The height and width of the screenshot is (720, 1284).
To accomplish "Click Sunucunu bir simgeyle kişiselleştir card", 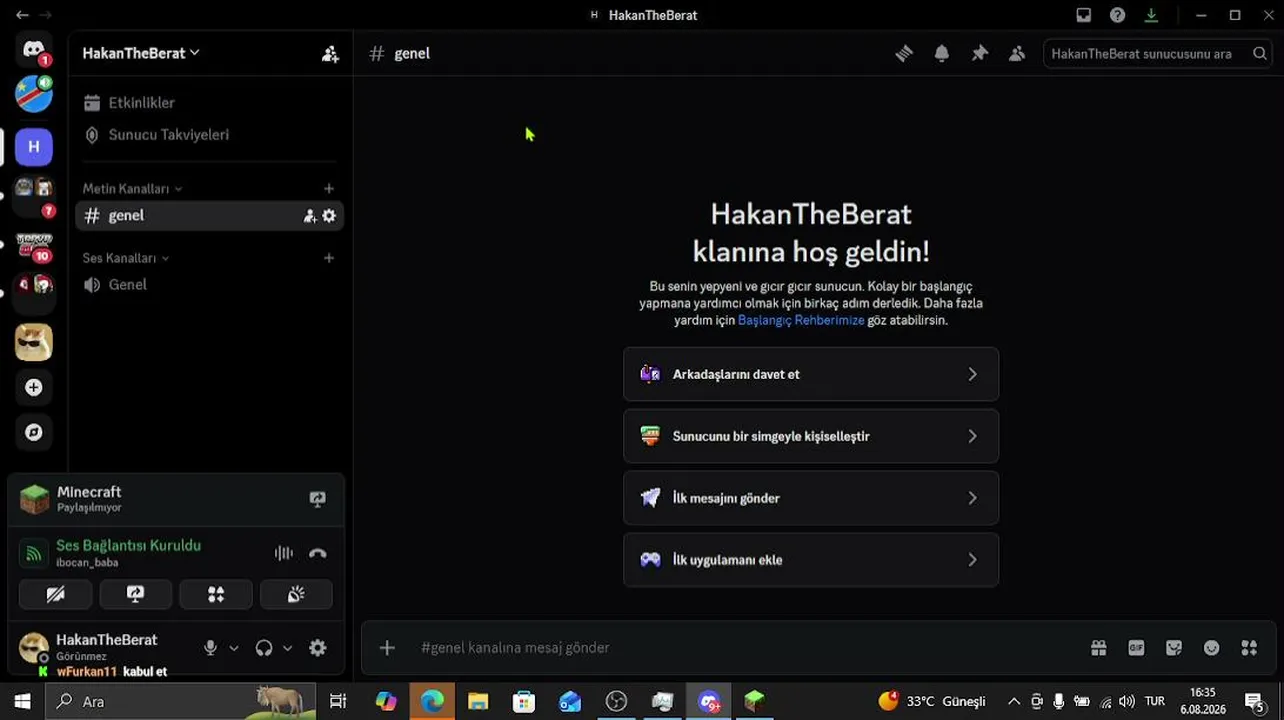I will click(811, 436).
